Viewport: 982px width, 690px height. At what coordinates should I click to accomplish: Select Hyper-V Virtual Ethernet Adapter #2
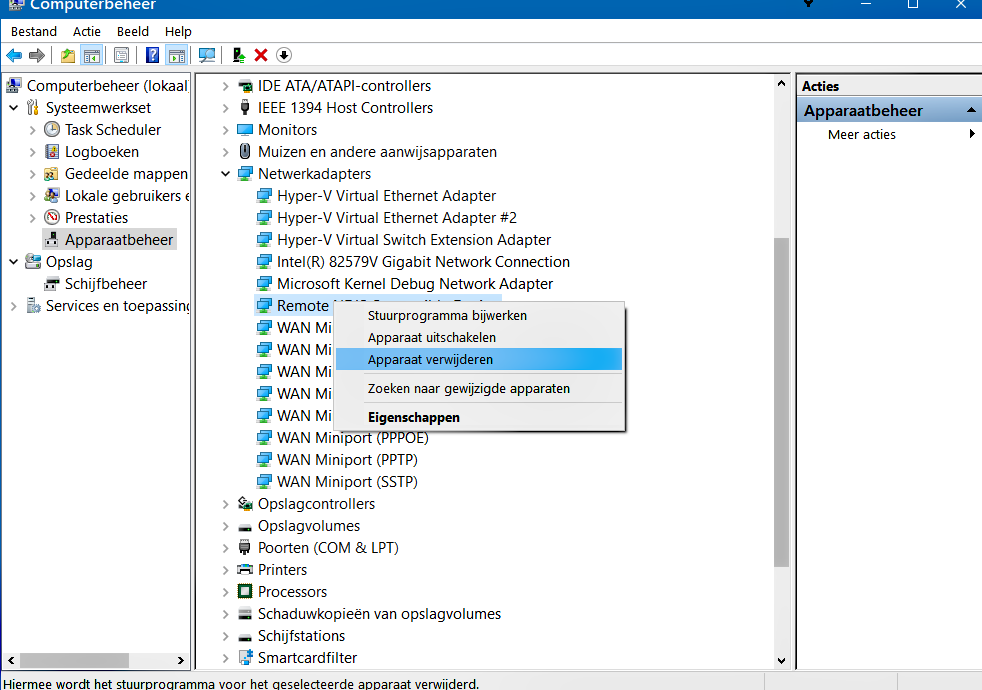coord(396,218)
